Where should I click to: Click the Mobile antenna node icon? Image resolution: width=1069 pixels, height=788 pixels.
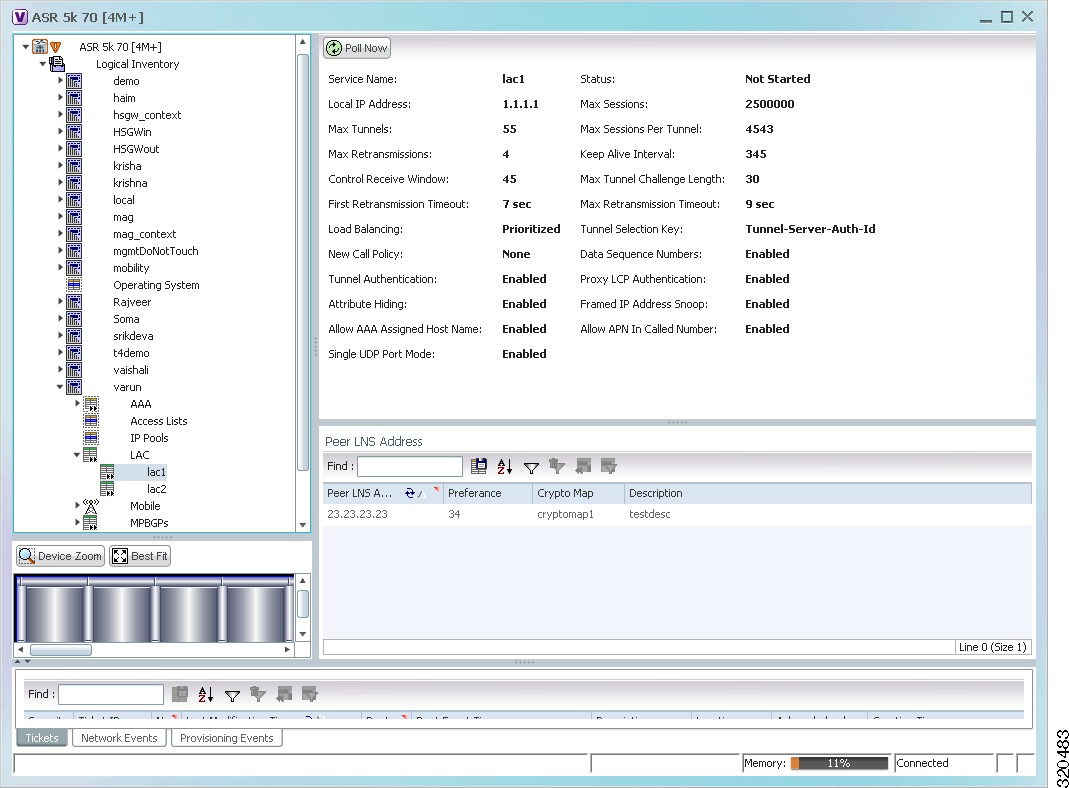click(x=91, y=506)
